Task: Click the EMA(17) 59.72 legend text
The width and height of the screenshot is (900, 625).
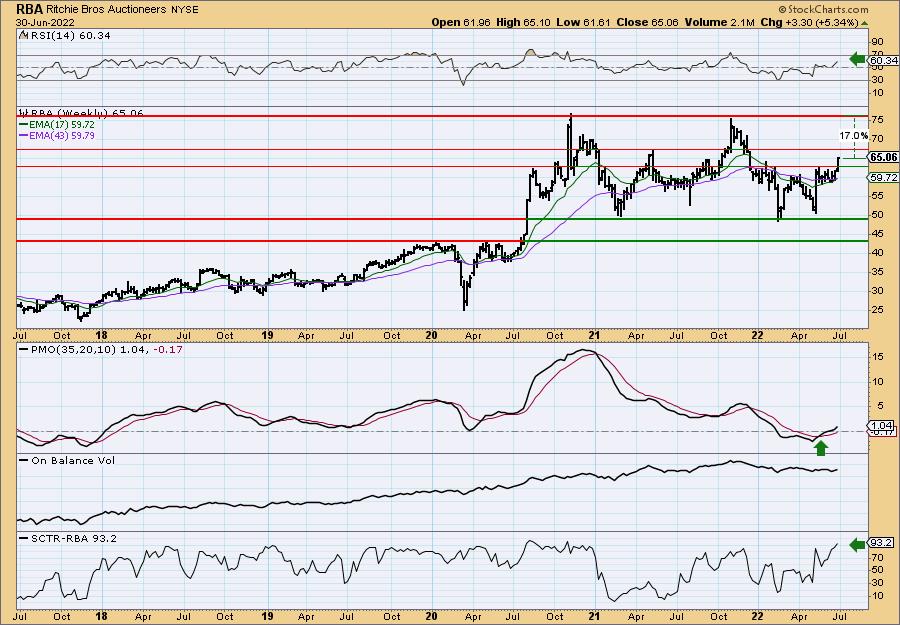Action: pyautogui.click(x=63, y=125)
